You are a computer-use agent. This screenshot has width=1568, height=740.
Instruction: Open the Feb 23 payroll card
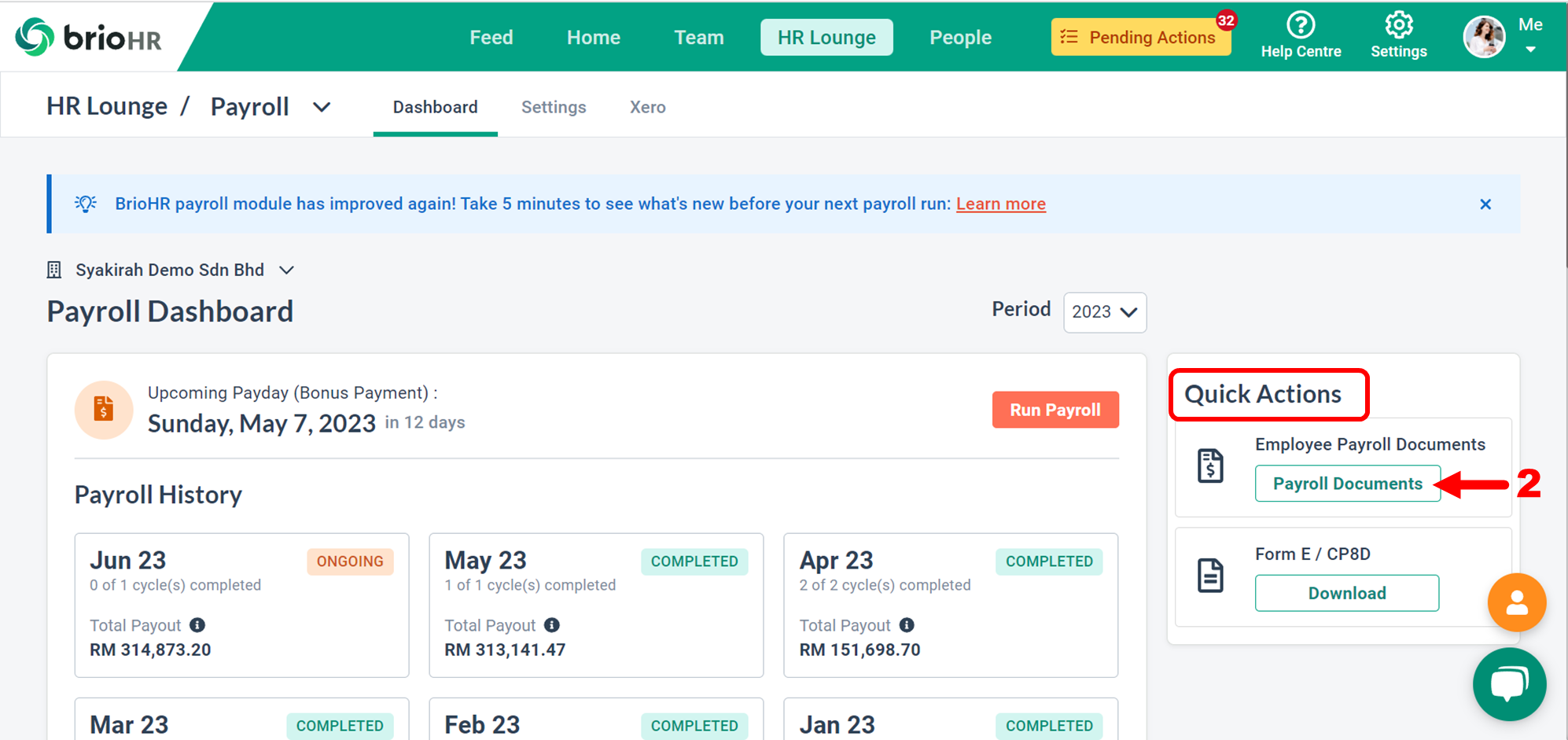tap(596, 719)
